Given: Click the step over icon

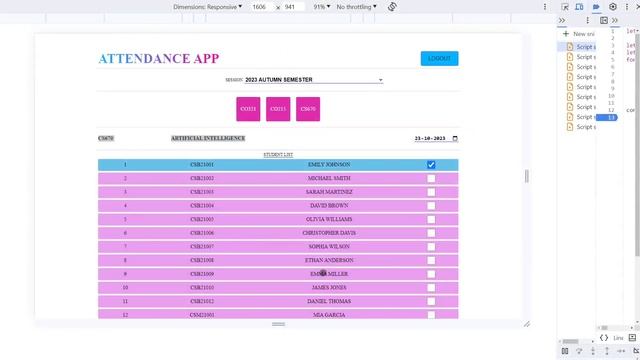Looking at the screenshot, I should [x=579, y=351].
